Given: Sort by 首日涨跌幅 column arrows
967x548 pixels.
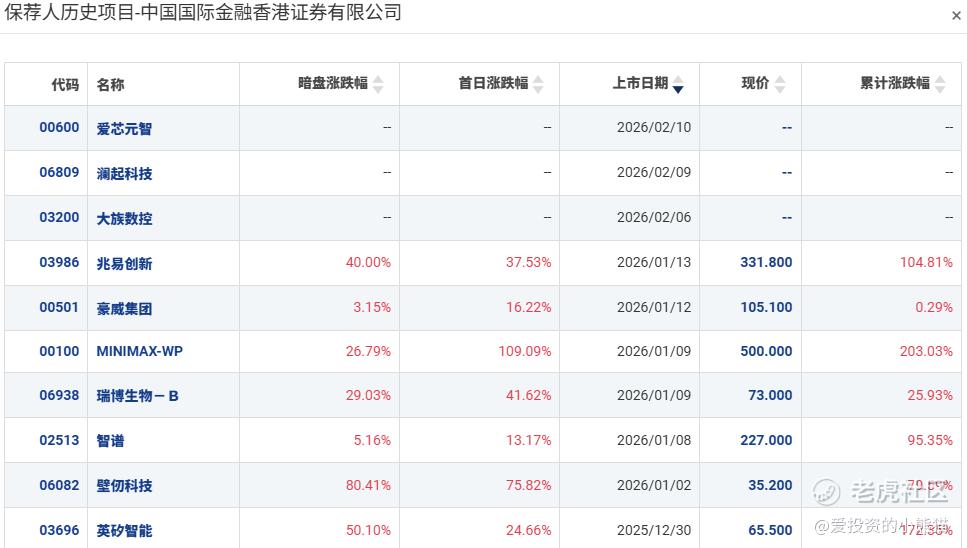Looking at the screenshot, I should tap(538, 83).
